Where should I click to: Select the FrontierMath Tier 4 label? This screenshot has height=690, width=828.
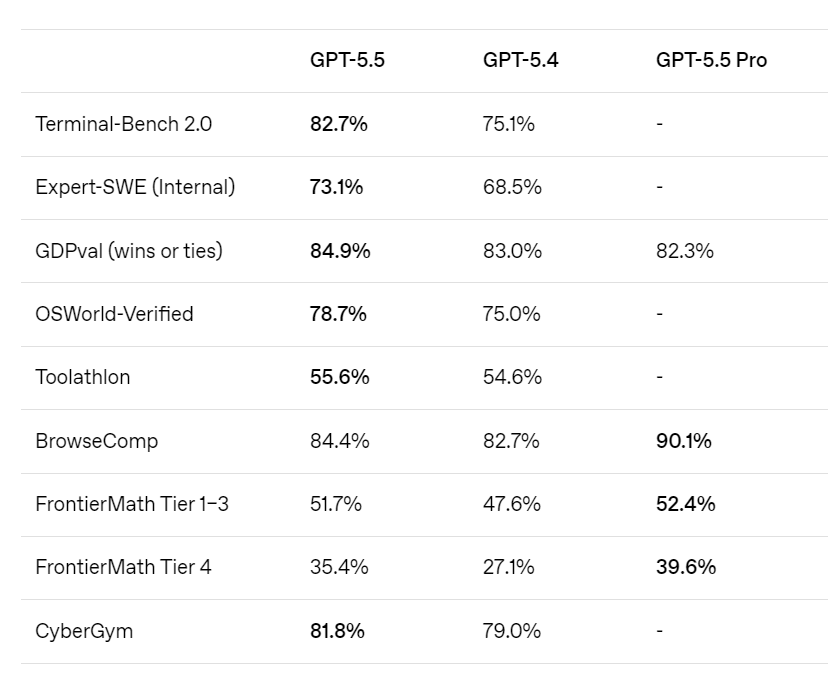click(x=123, y=567)
